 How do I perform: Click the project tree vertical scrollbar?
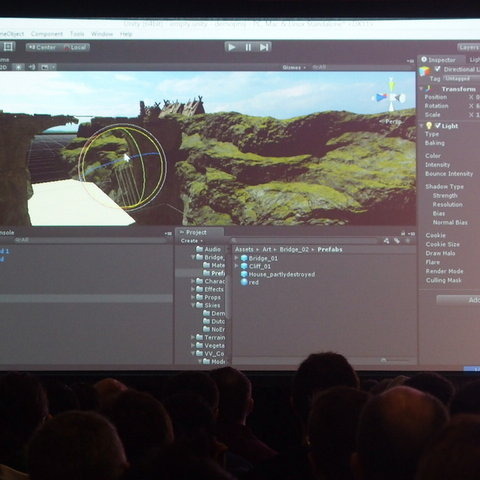(x=228, y=283)
